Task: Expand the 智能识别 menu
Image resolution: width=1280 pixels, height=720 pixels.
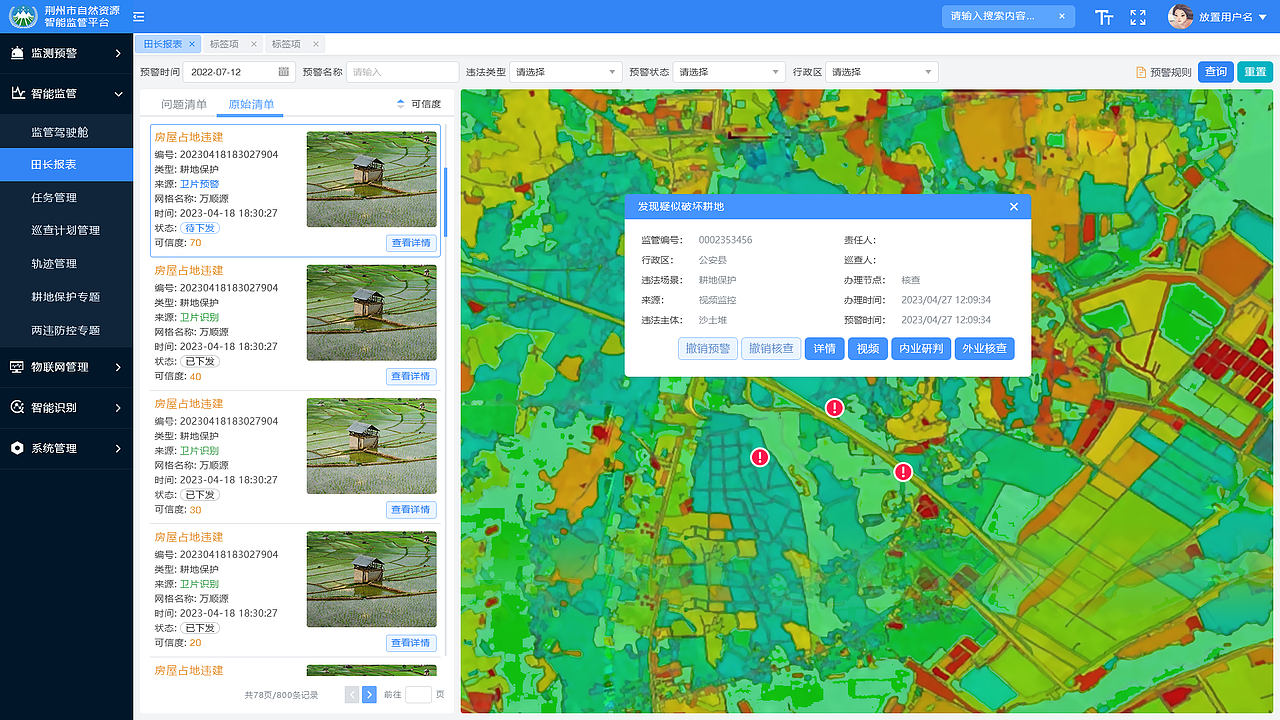Action: (118, 407)
